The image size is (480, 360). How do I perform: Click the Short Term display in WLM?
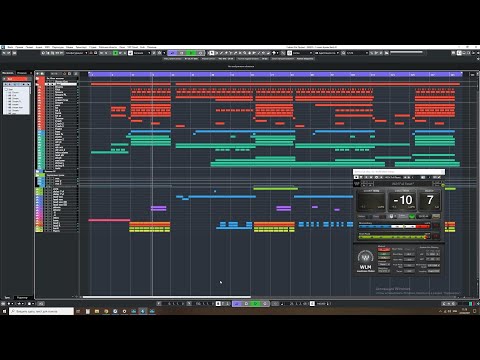coord(371,201)
